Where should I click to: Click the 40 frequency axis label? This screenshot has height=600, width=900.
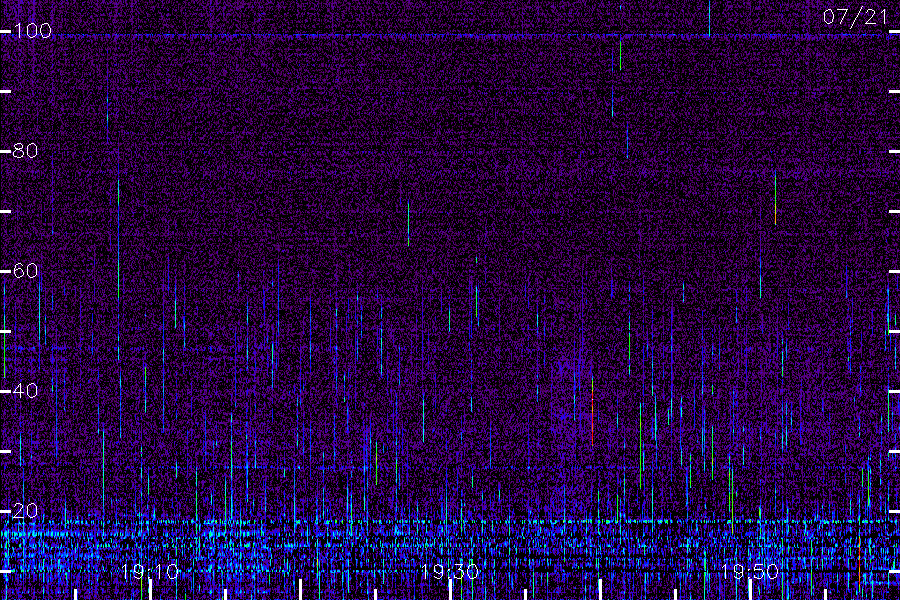coord(25,391)
